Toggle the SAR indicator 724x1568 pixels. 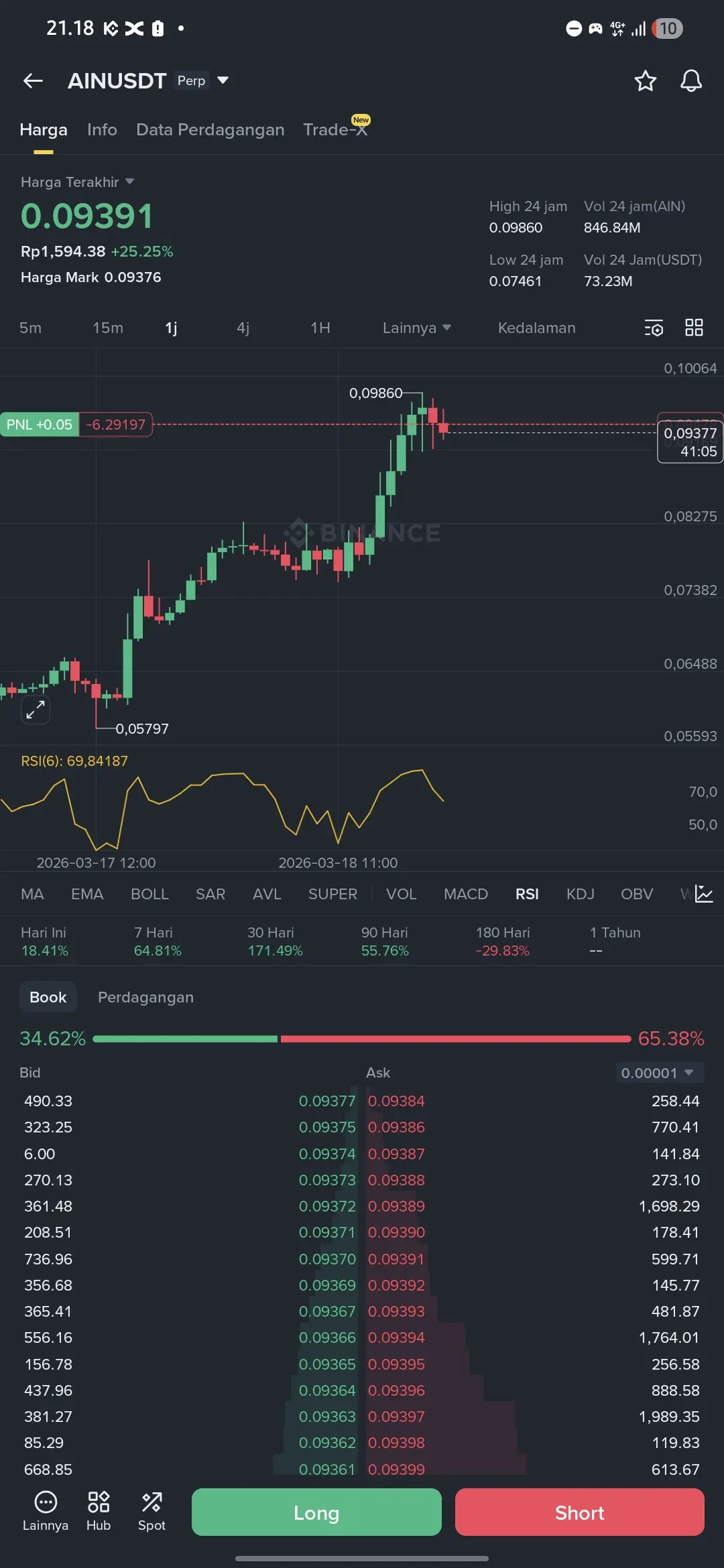point(210,894)
